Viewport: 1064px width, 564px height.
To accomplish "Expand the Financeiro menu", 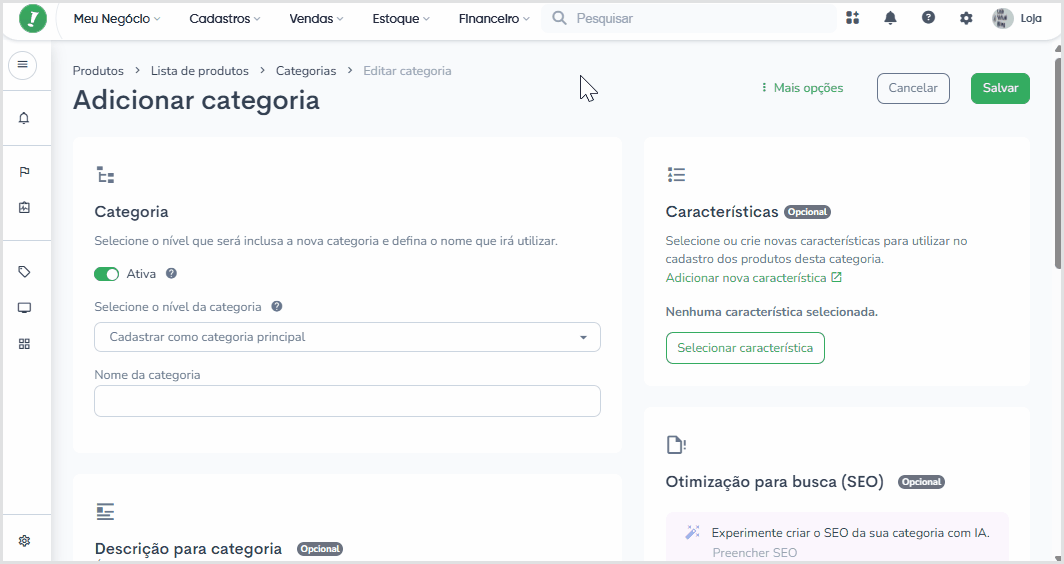I will (x=494, y=19).
